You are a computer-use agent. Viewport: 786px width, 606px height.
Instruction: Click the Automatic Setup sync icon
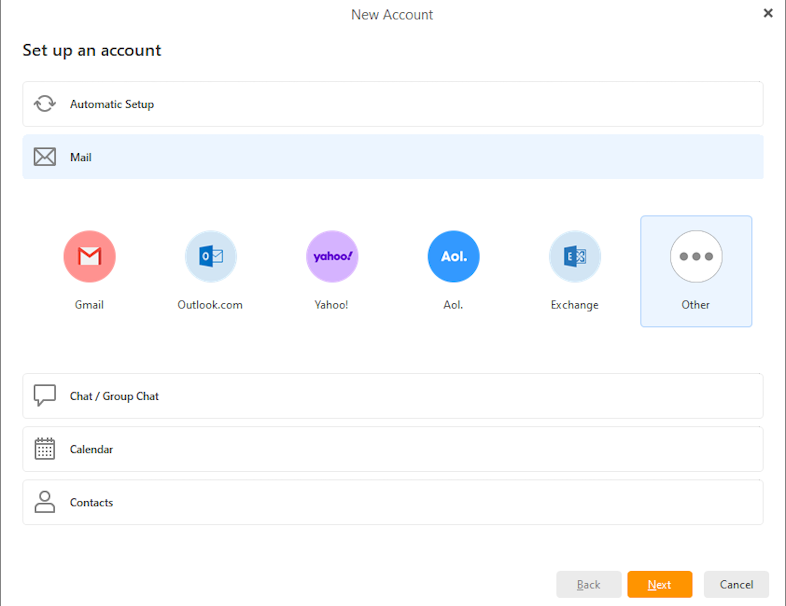tap(45, 104)
